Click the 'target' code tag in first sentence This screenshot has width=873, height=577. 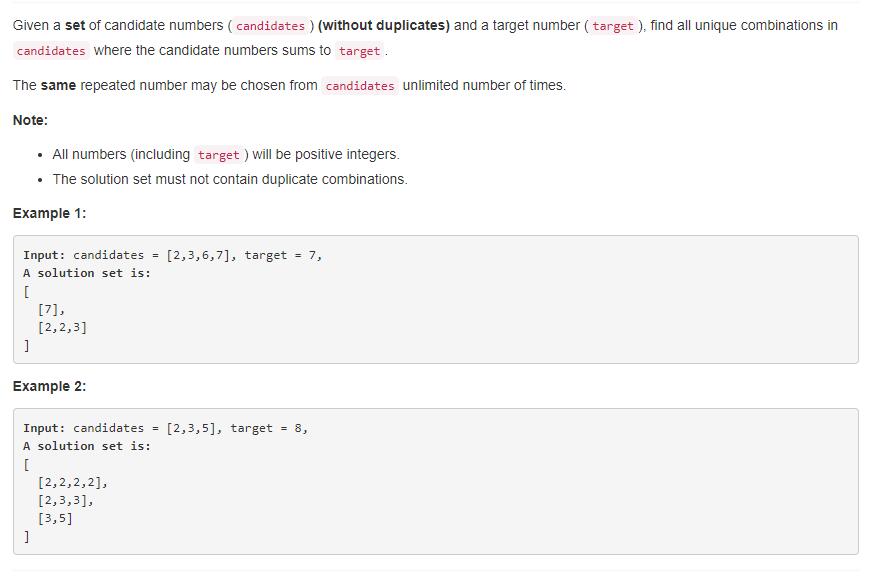click(612, 26)
